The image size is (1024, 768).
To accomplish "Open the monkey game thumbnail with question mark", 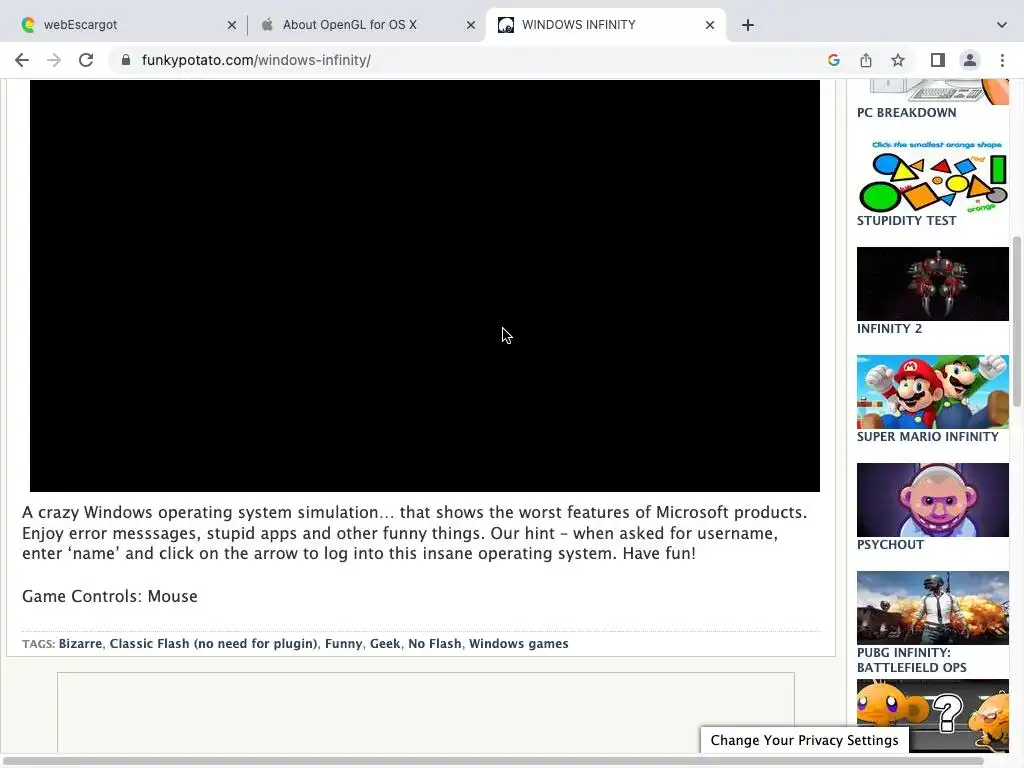I will pos(933,716).
